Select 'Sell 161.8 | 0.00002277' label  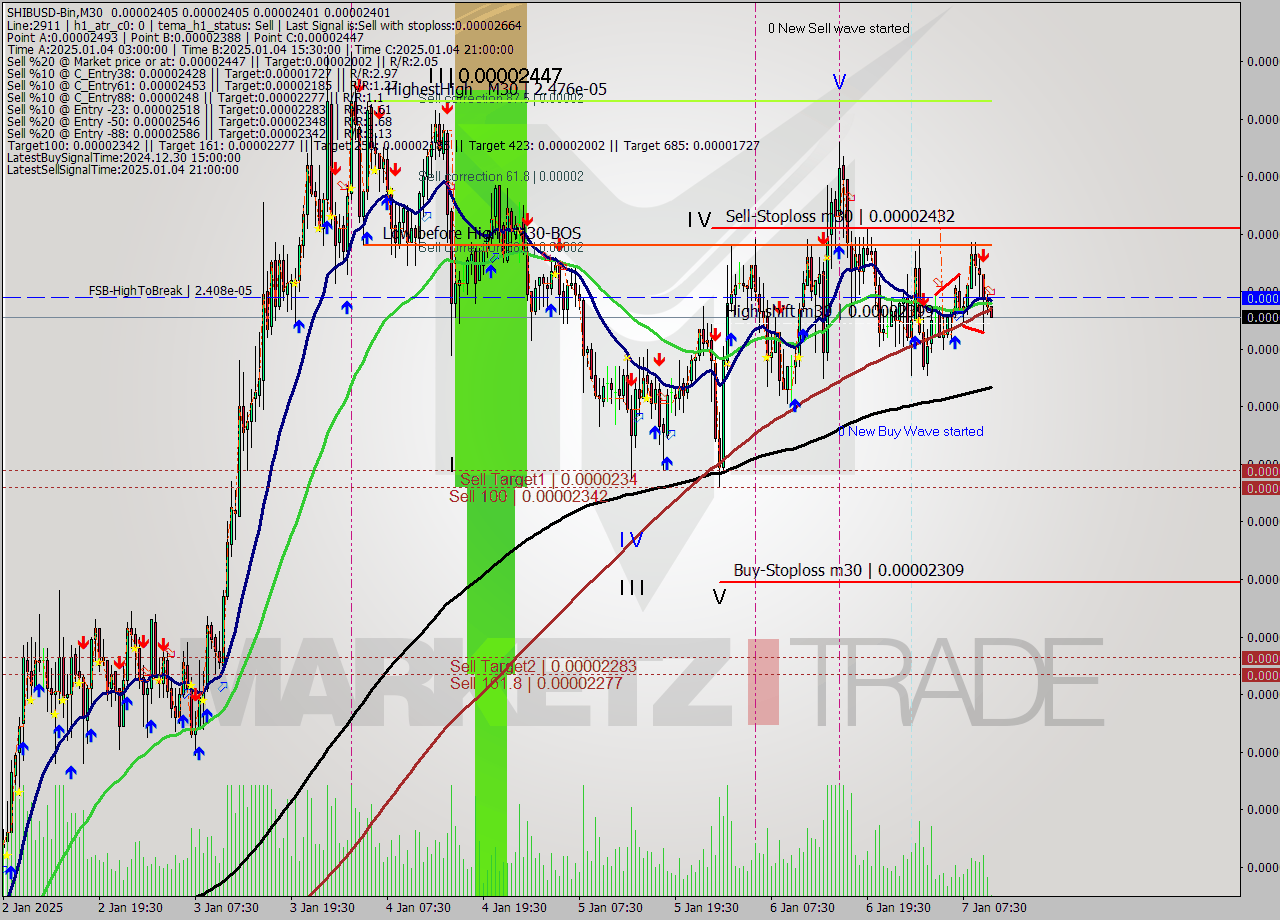pyautogui.click(x=536, y=683)
